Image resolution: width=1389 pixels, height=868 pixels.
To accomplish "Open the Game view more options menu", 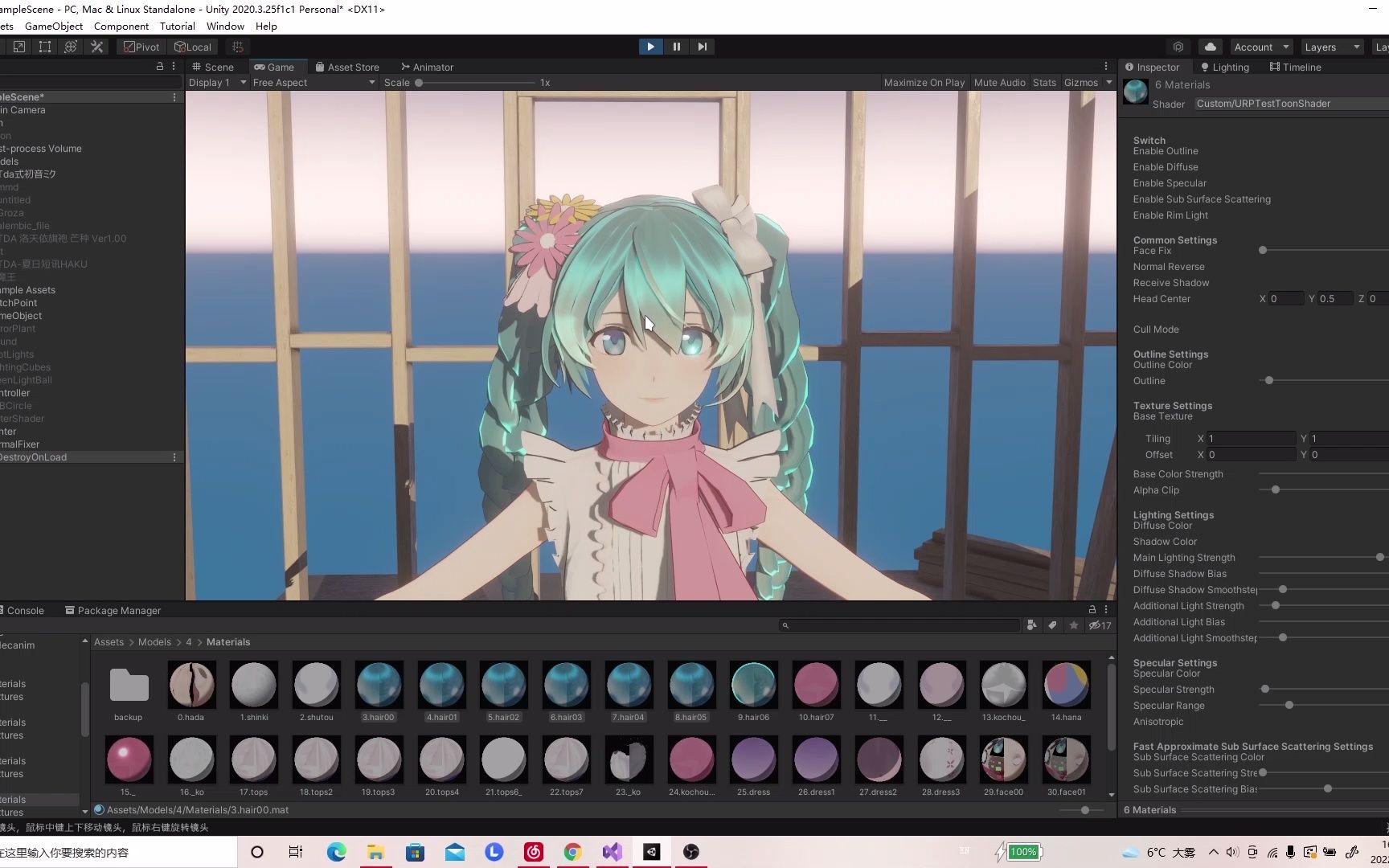I will (x=1106, y=67).
